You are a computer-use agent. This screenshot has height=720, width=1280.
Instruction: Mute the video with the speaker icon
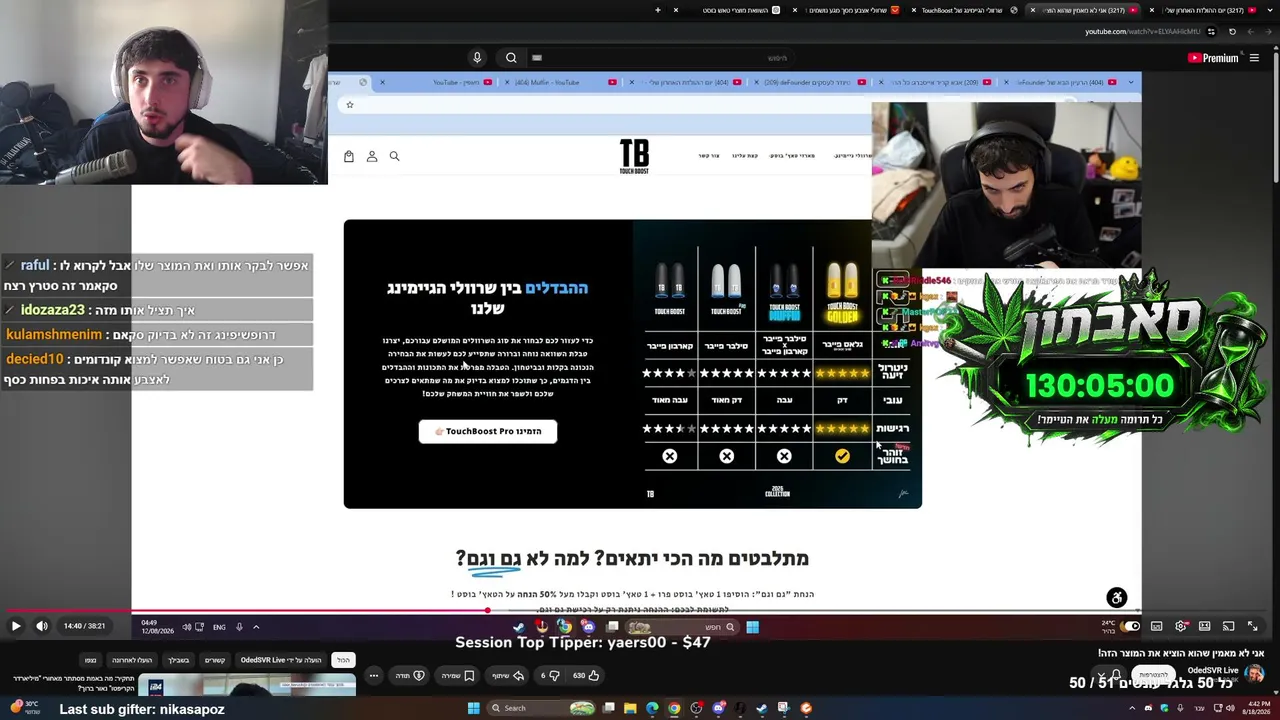[42, 626]
